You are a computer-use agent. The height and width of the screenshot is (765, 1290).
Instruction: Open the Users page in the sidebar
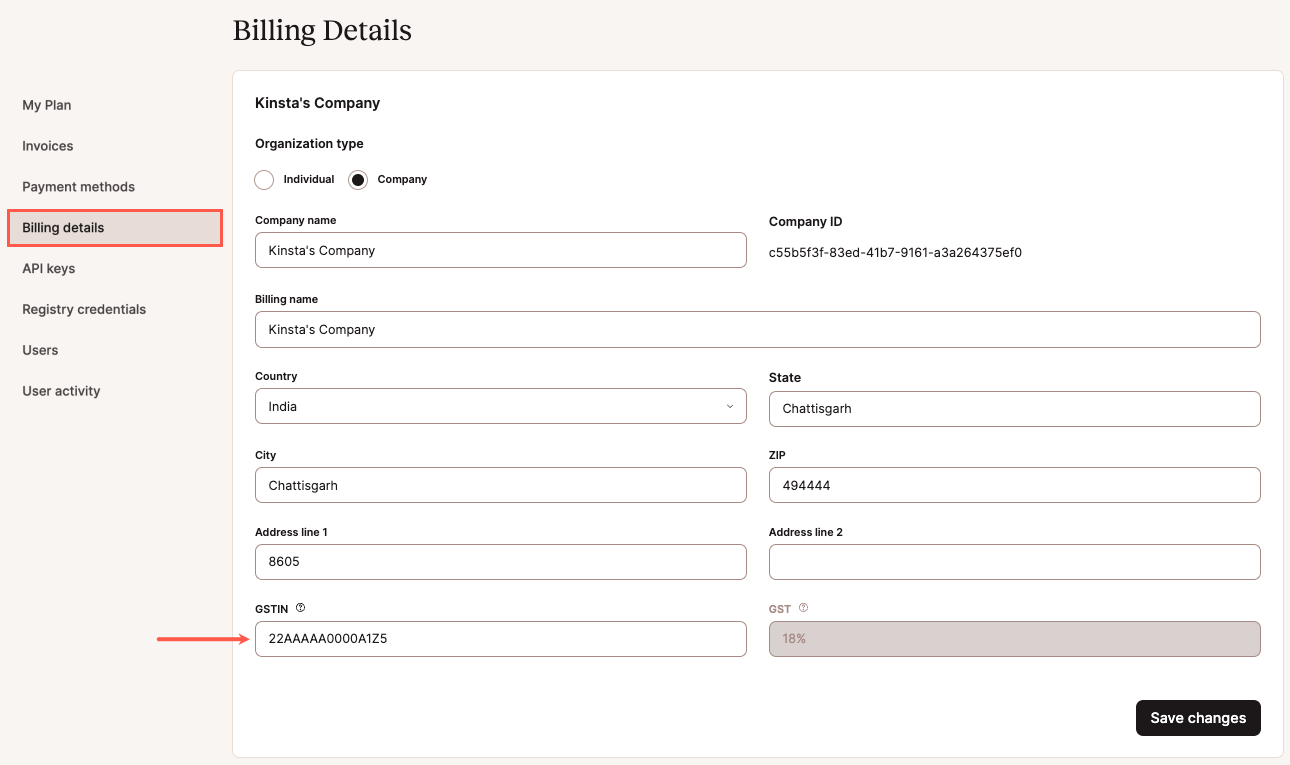click(x=40, y=351)
